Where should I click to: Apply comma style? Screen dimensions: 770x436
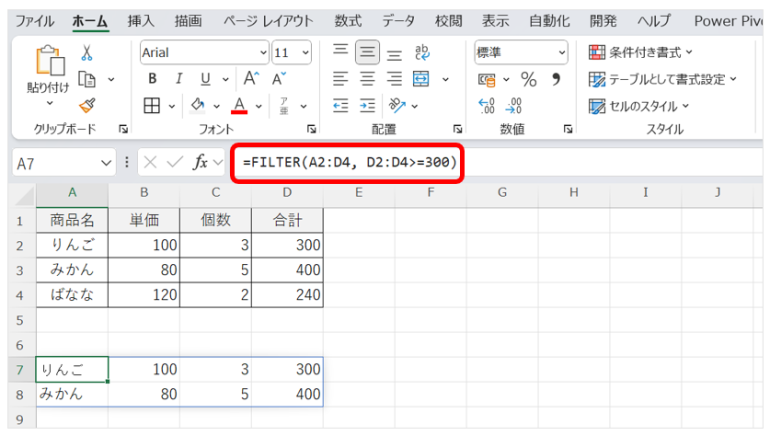(556, 79)
